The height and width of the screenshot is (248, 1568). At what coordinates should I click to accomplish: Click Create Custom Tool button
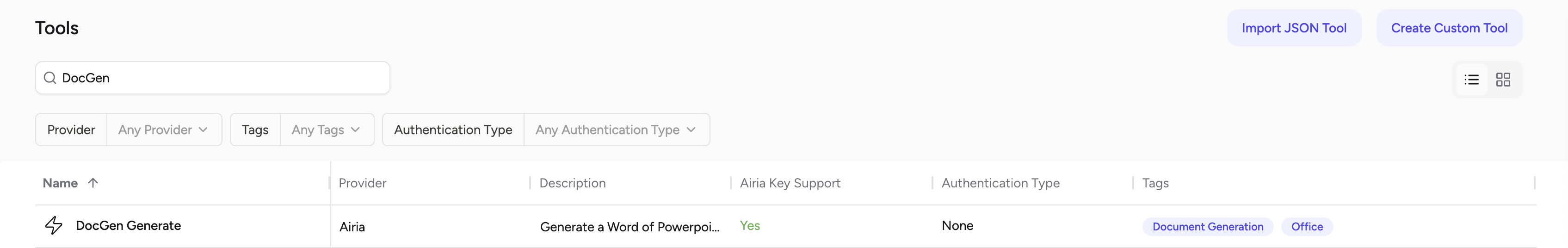click(x=1449, y=28)
